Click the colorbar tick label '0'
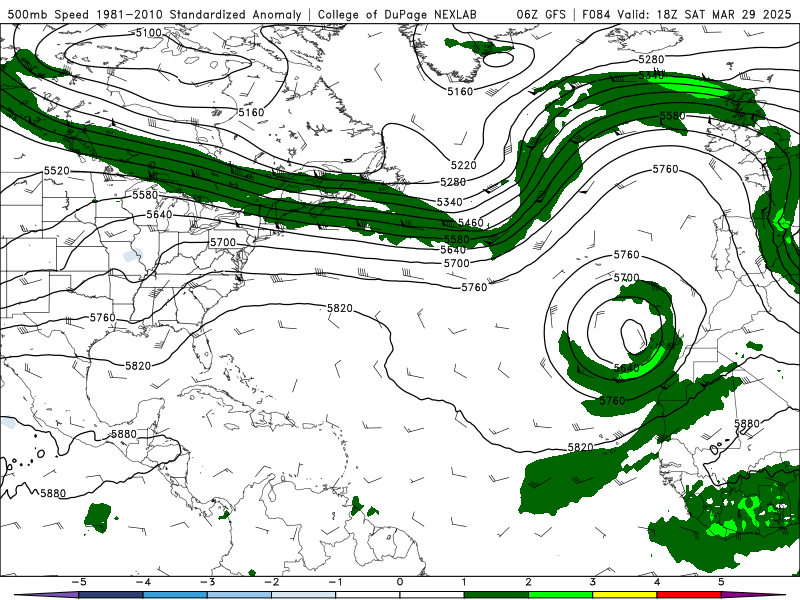Viewport: 800px width, 600px height. 400,582
